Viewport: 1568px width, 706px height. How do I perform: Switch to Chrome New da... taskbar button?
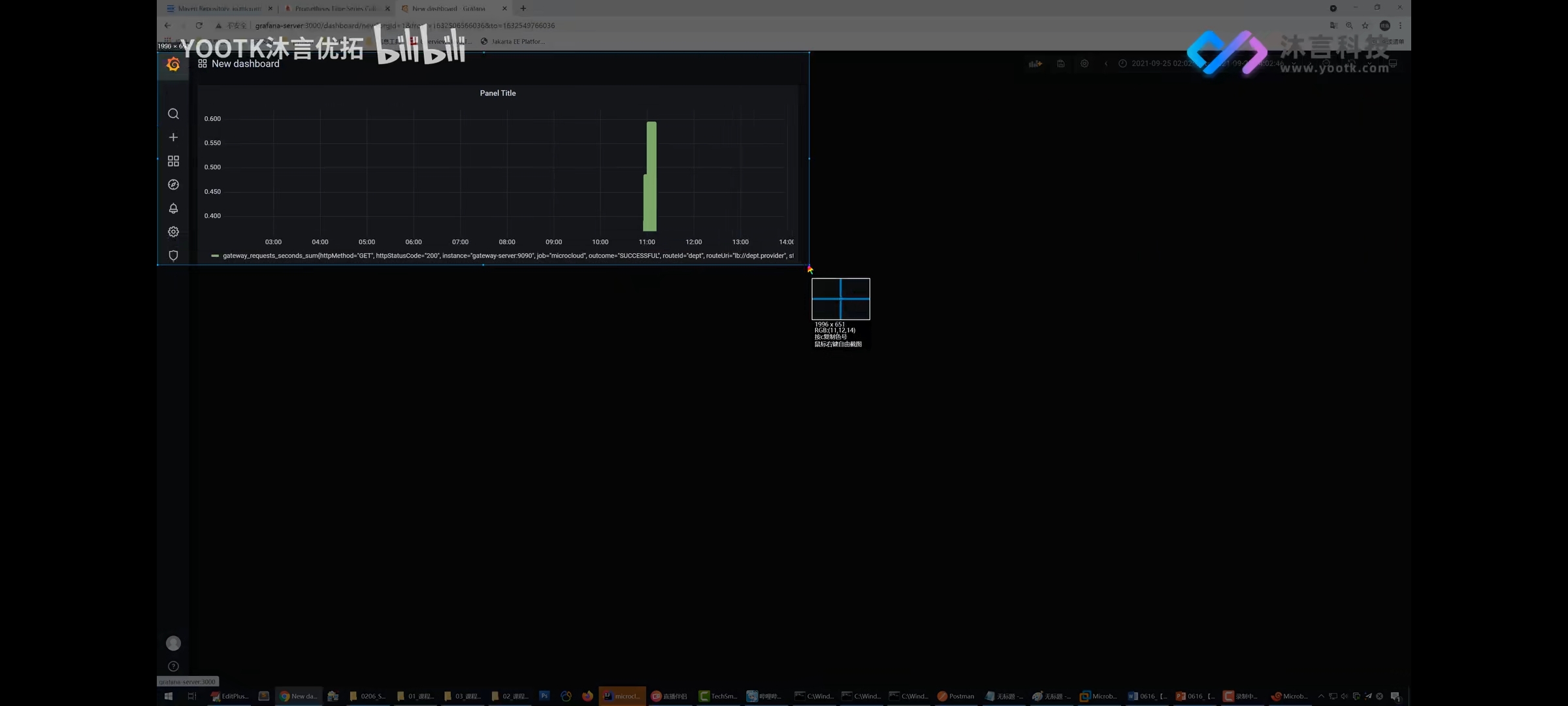coord(299,696)
